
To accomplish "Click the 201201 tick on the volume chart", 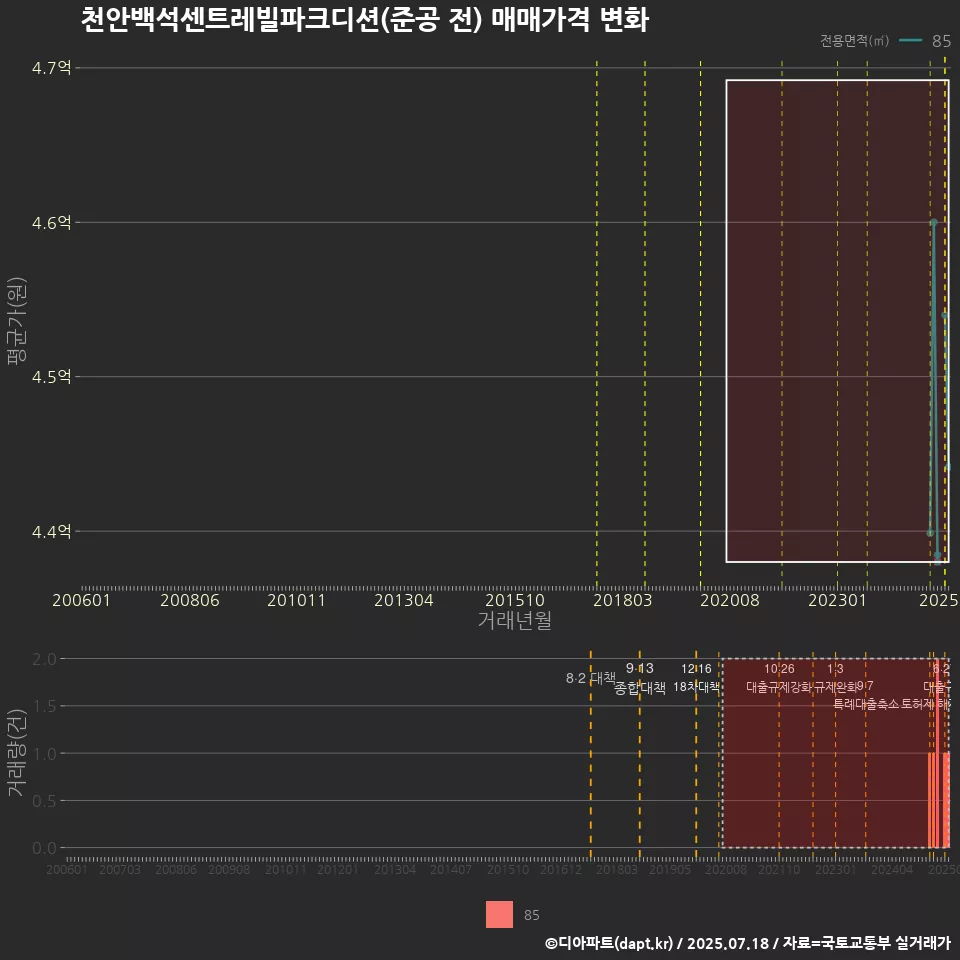I will point(338,869).
